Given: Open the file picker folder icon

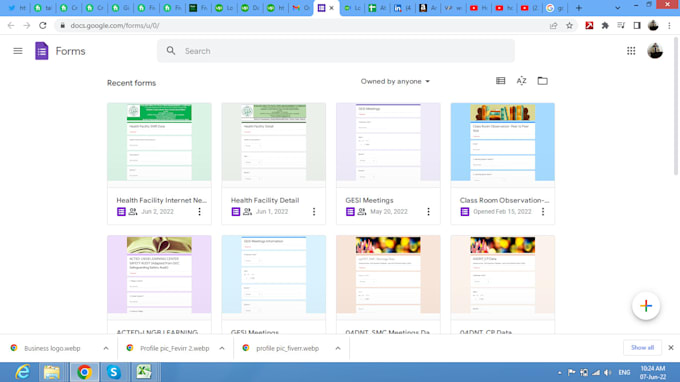Looking at the screenshot, I should coord(543,81).
